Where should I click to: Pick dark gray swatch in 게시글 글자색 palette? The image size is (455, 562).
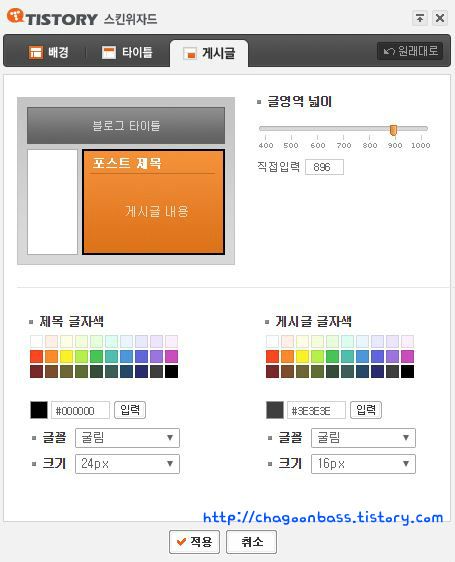click(x=392, y=372)
